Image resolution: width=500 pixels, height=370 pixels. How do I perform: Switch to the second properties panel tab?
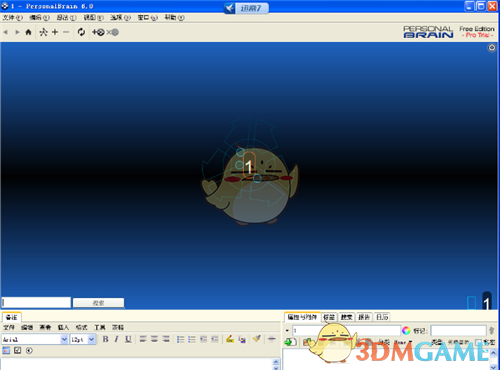click(x=329, y=317)
